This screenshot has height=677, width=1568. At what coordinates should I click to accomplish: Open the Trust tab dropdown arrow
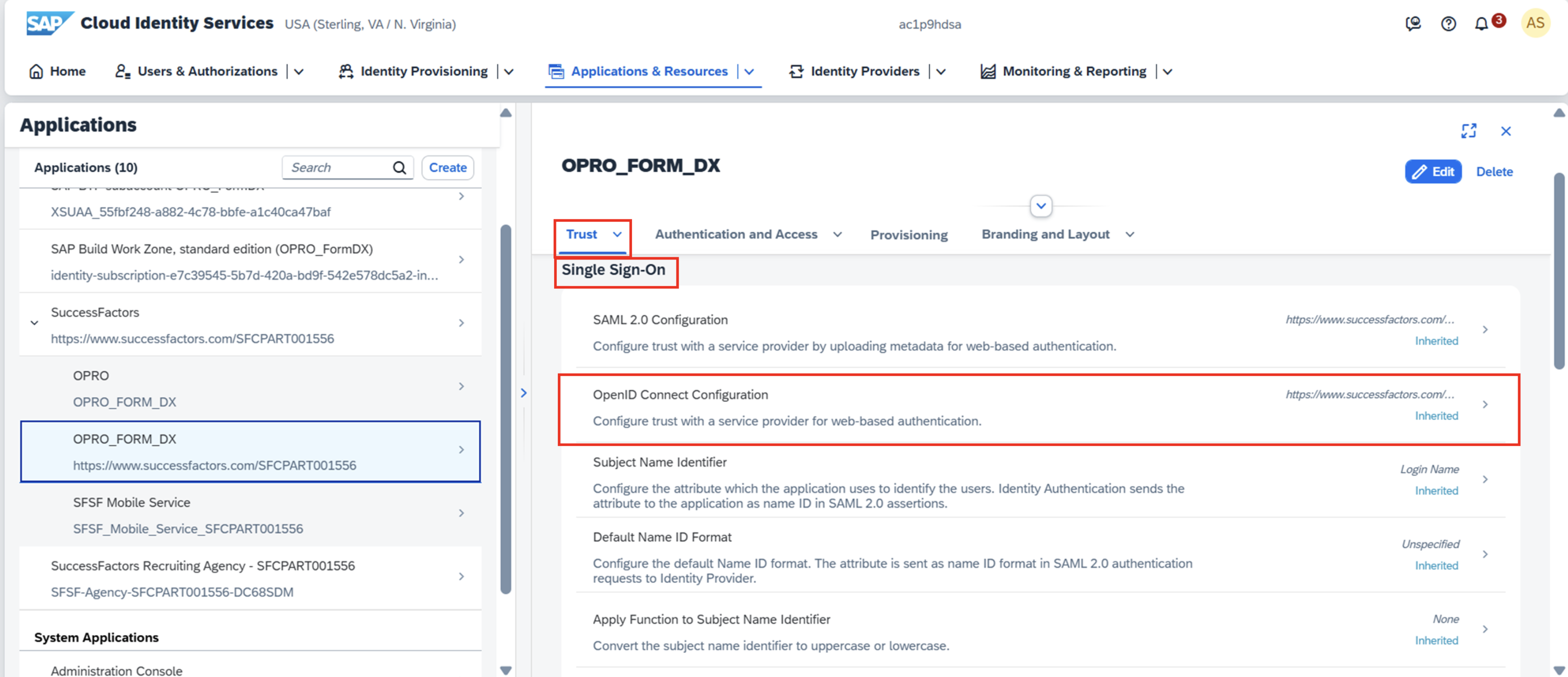tap(617, 235)
